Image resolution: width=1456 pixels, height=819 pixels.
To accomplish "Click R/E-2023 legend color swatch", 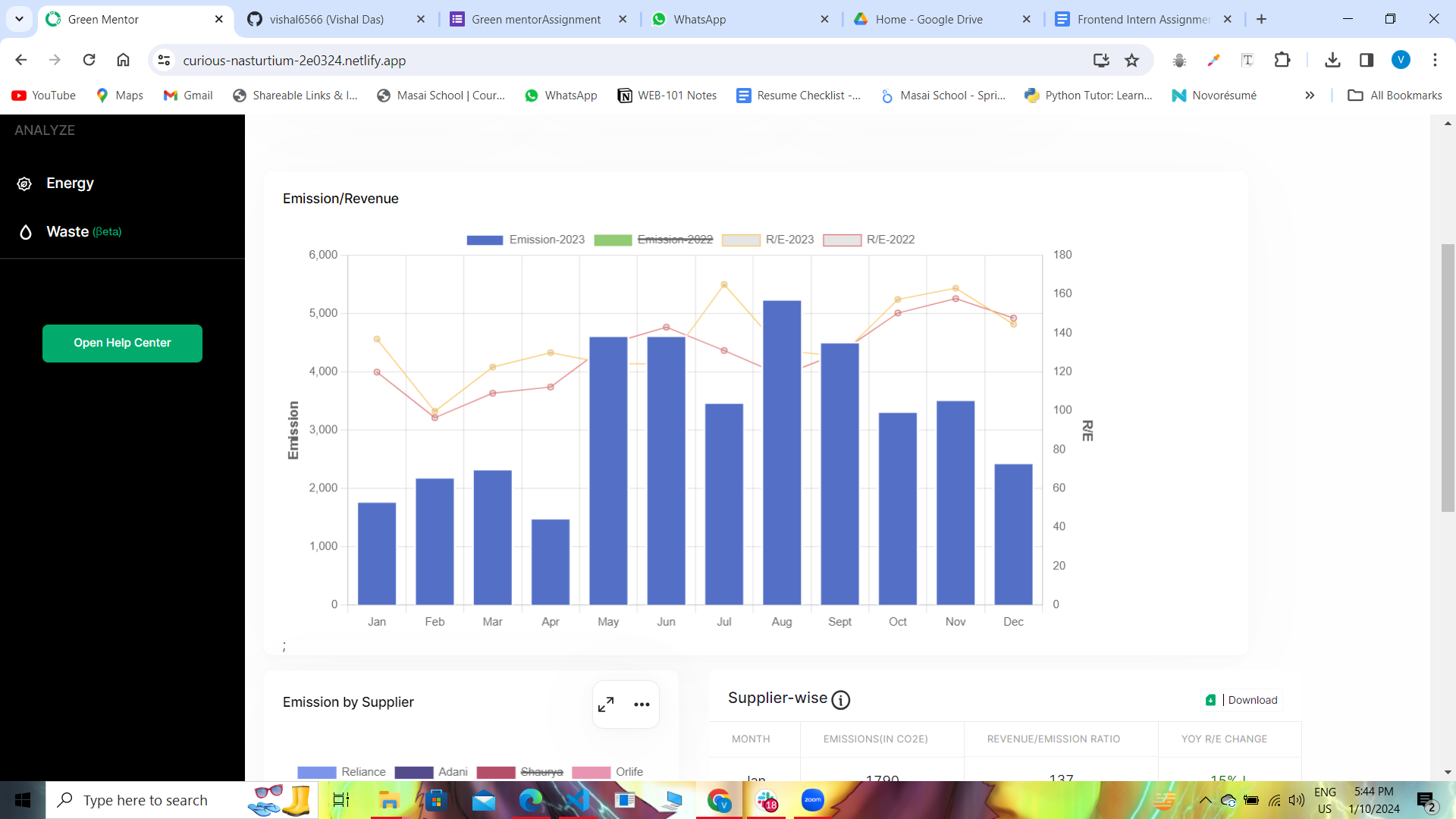I will [741, 240].
